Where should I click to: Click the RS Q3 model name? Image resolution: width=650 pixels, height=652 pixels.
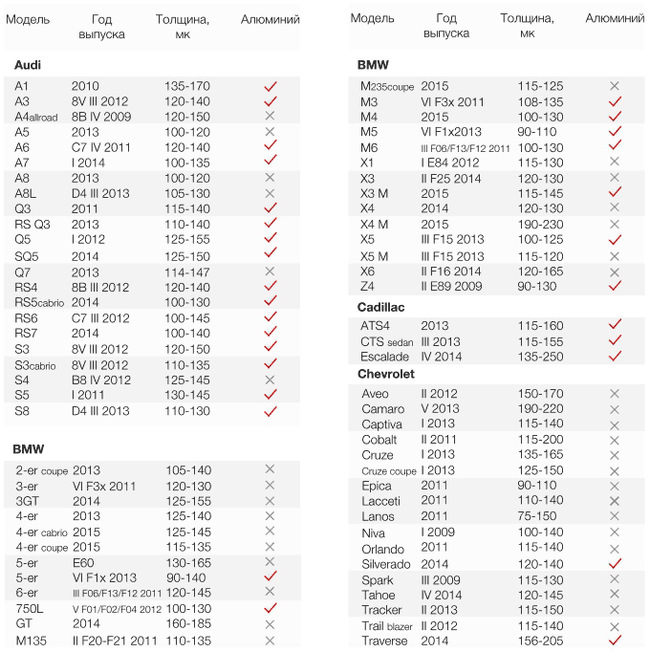34,225
